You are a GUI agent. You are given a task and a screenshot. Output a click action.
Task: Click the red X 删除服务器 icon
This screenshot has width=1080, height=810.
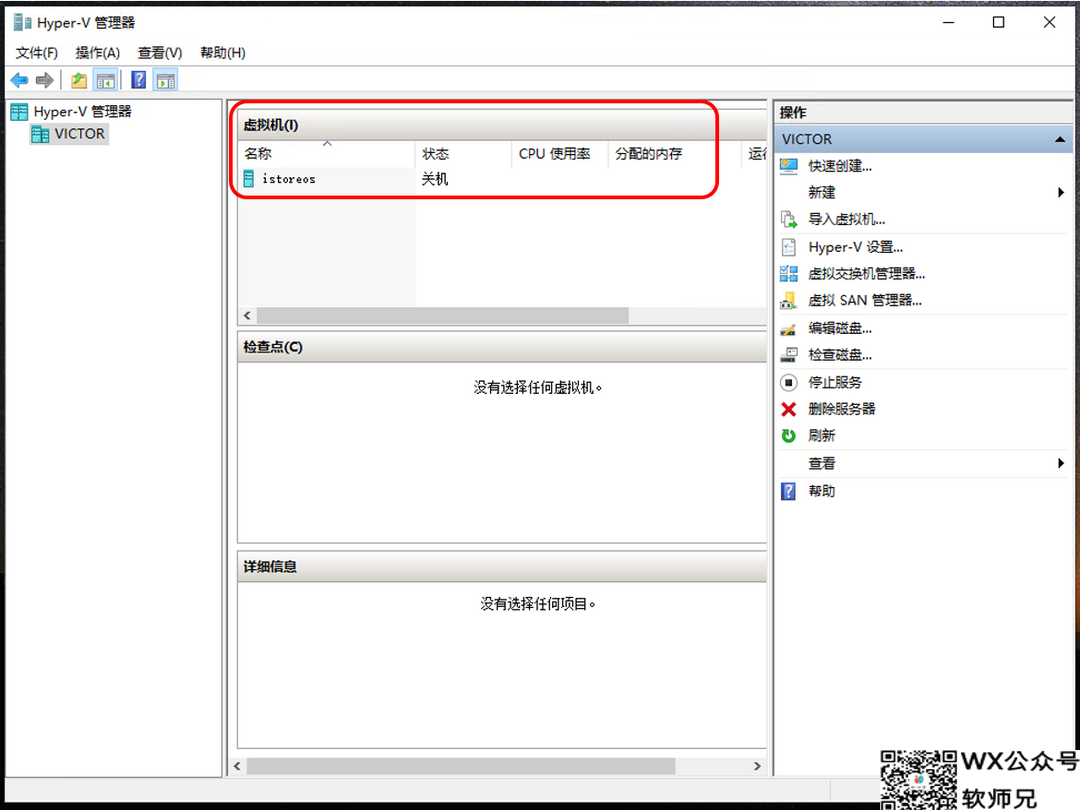pyautogui.click(x=789, y=409)
